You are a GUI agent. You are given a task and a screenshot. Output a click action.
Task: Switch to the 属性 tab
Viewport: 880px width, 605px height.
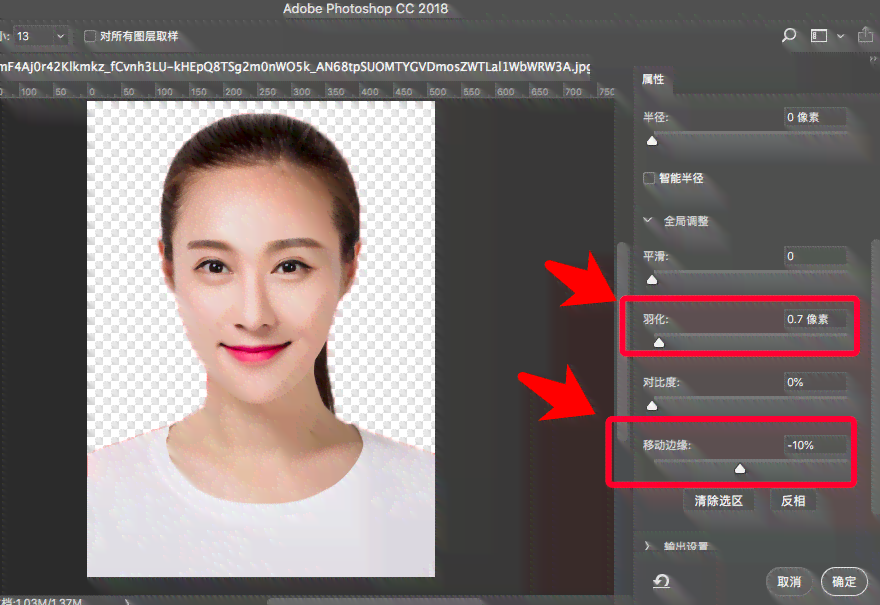[x=653, y=80]
